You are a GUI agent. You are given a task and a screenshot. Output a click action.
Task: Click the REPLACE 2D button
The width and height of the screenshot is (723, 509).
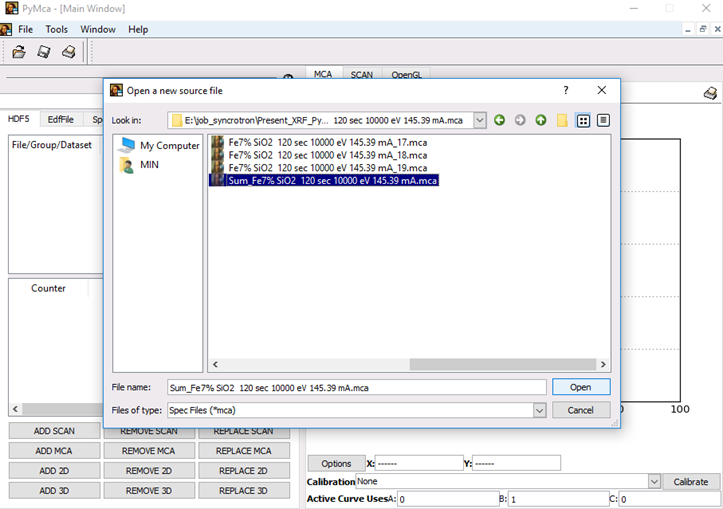(244, 471)
